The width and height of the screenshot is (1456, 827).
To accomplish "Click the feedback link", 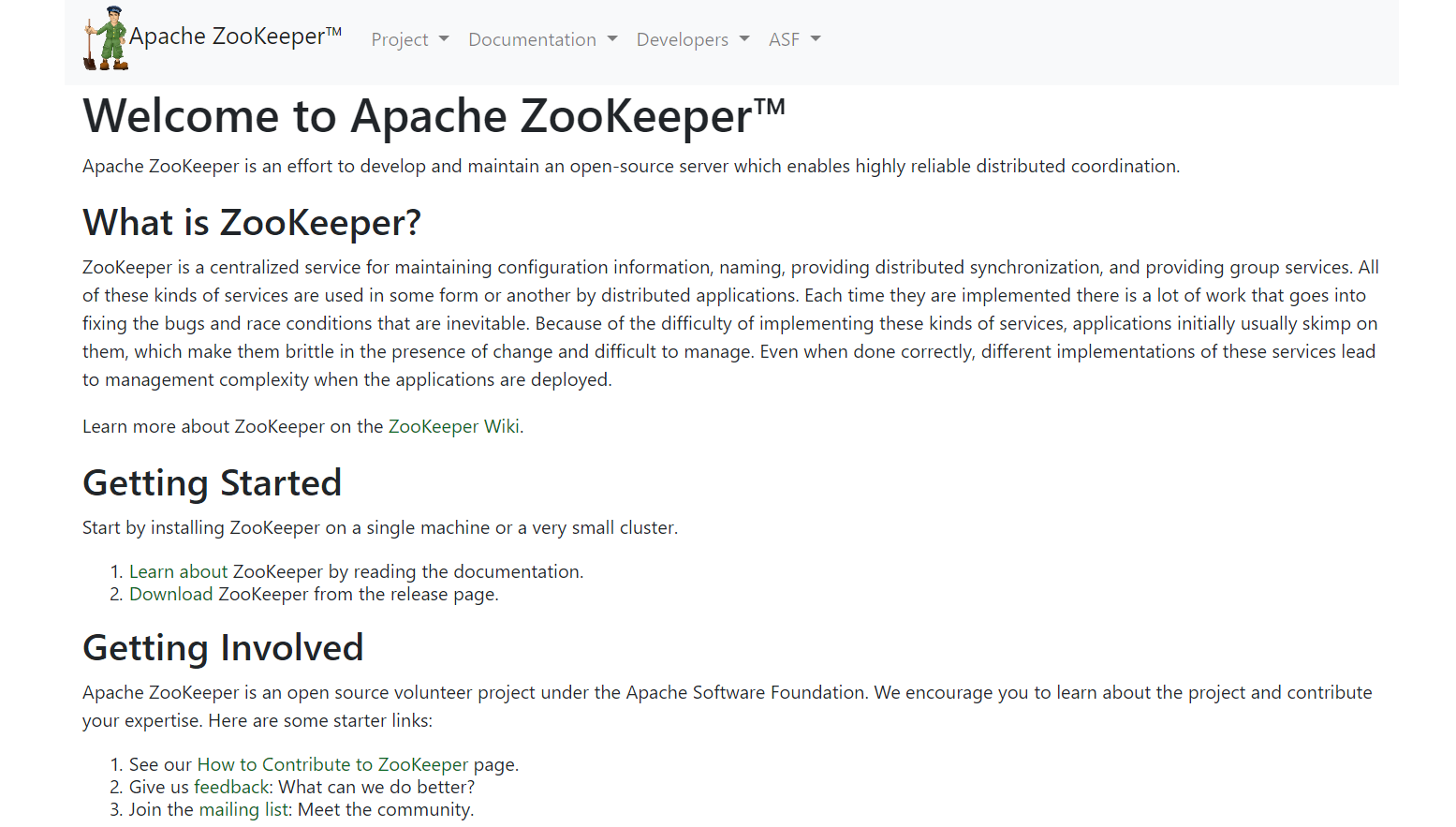I will pyautogui.click(x=232, y=787).
